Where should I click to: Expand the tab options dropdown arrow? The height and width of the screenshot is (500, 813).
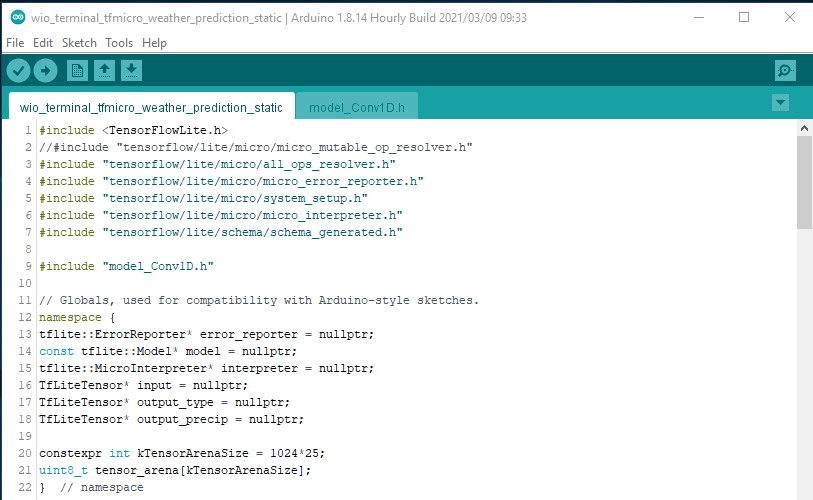[x=781, y=103]
